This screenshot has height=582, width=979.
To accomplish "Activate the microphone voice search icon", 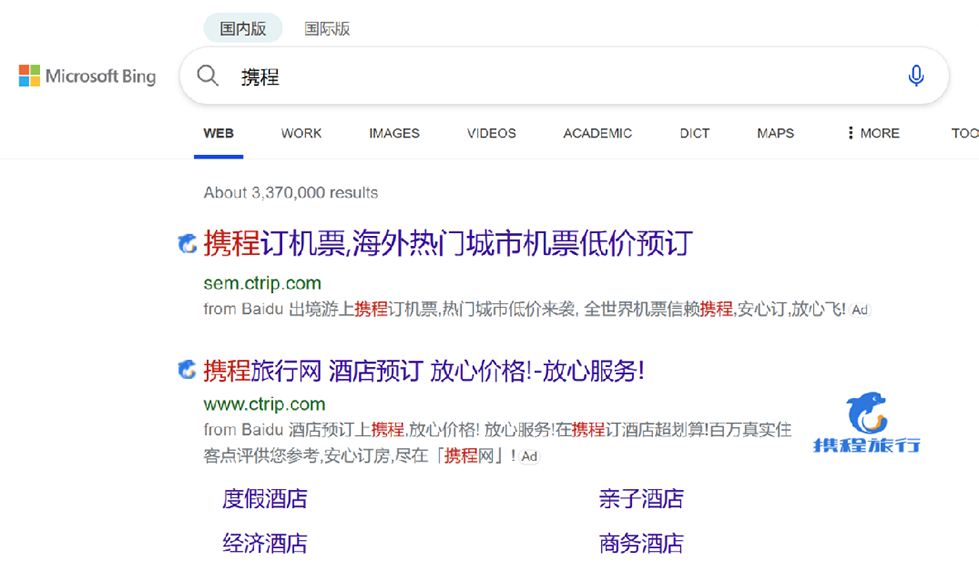I will (x=915, y=76).
